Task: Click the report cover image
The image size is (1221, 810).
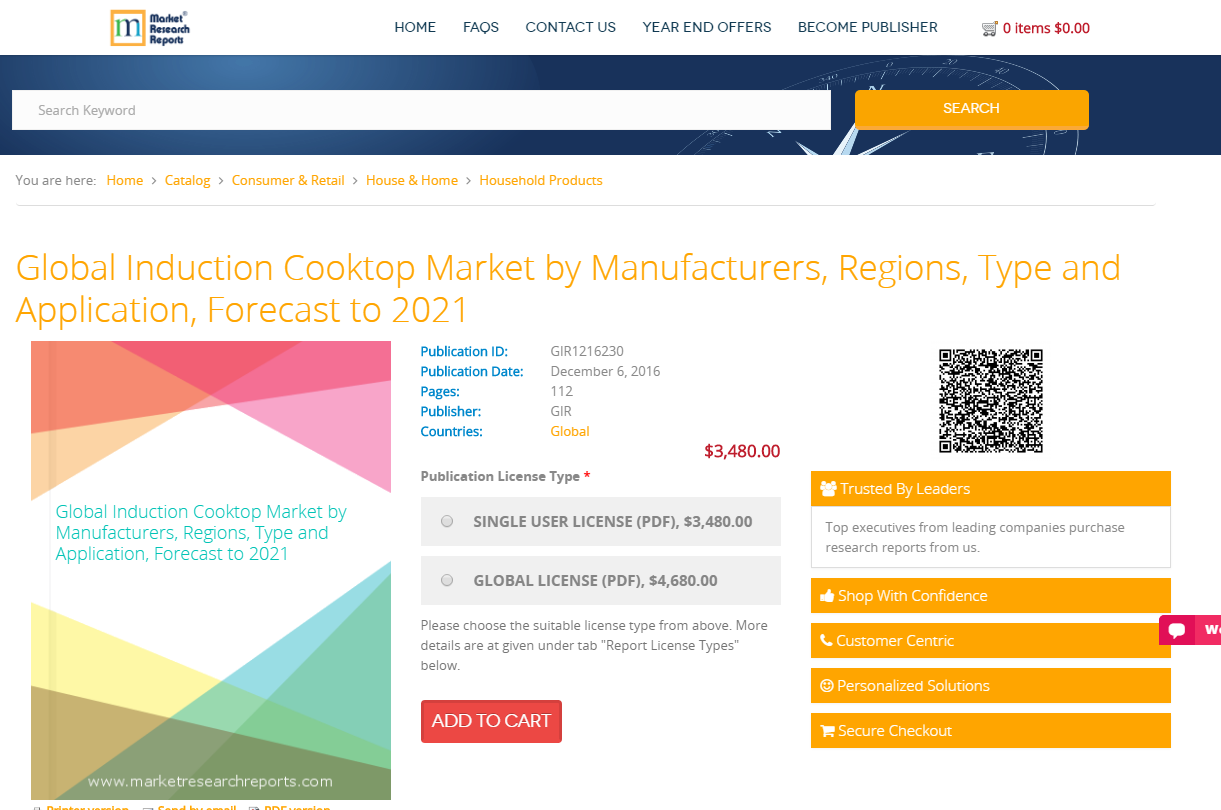Action: click(211, 570)
